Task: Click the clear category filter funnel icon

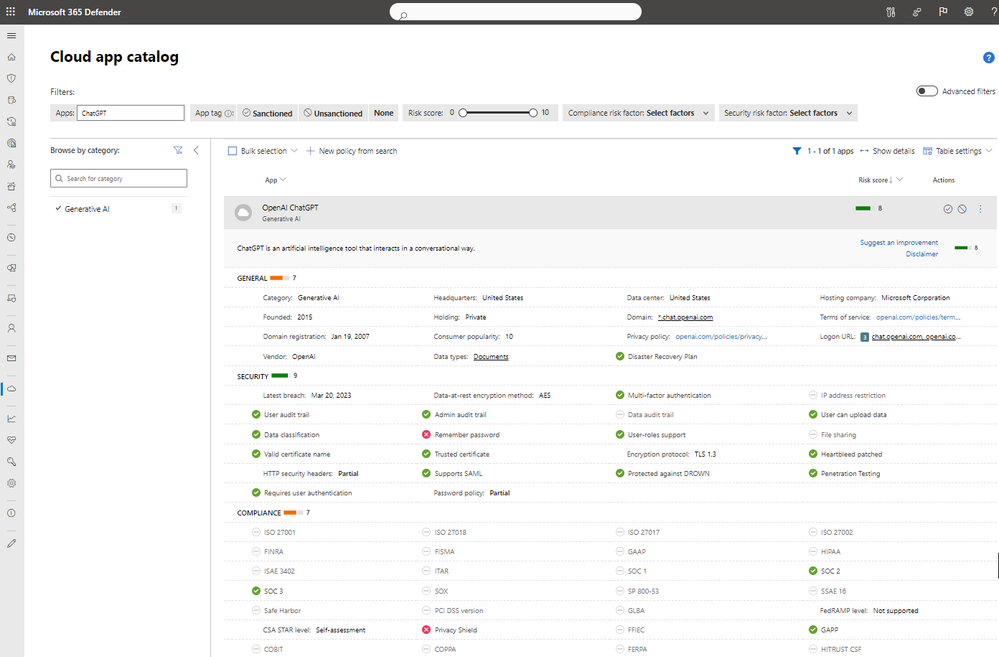Action: tap(178, 150)
